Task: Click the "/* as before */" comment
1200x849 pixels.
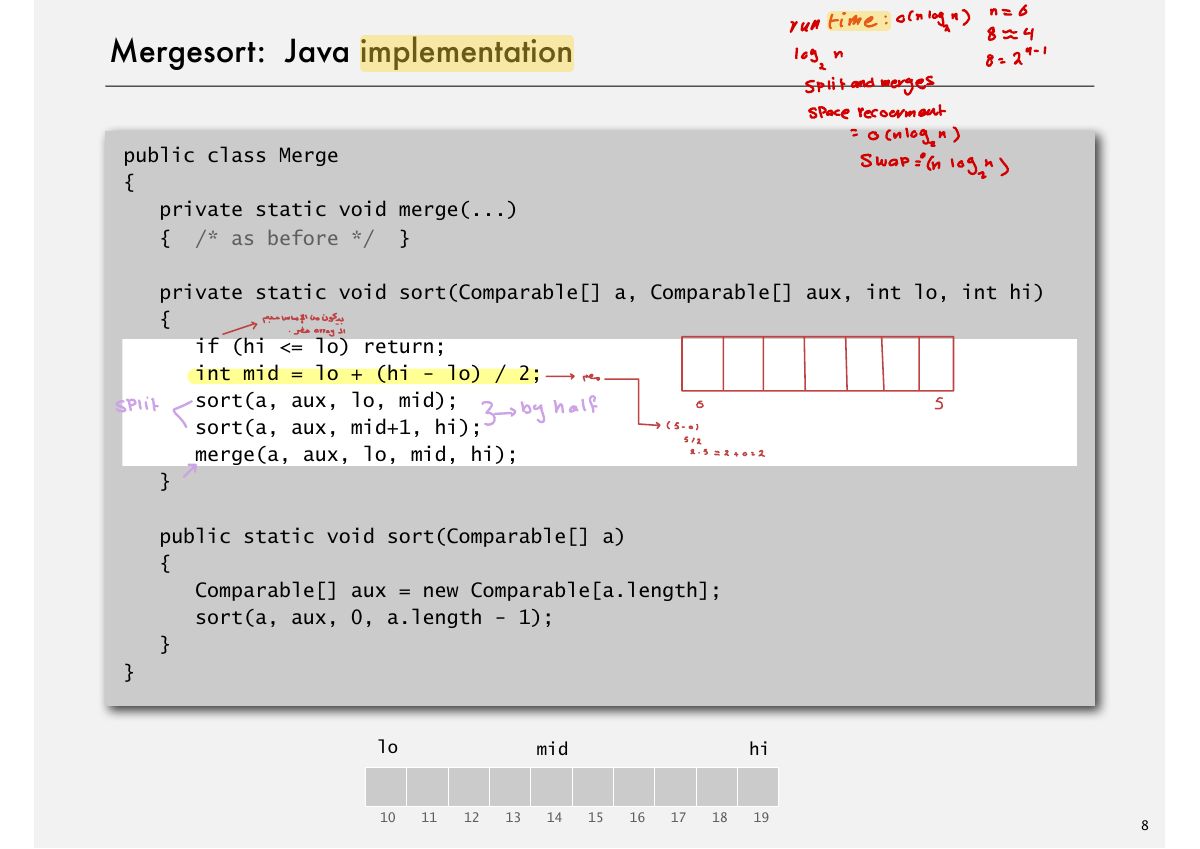Action: (x=284, y=238)
